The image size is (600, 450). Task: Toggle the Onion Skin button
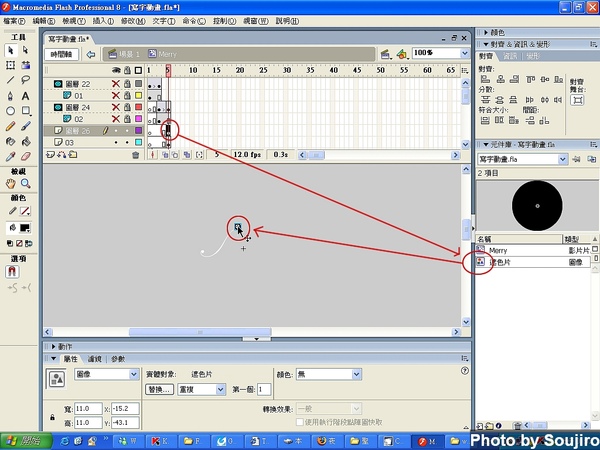tap(165, 155)
